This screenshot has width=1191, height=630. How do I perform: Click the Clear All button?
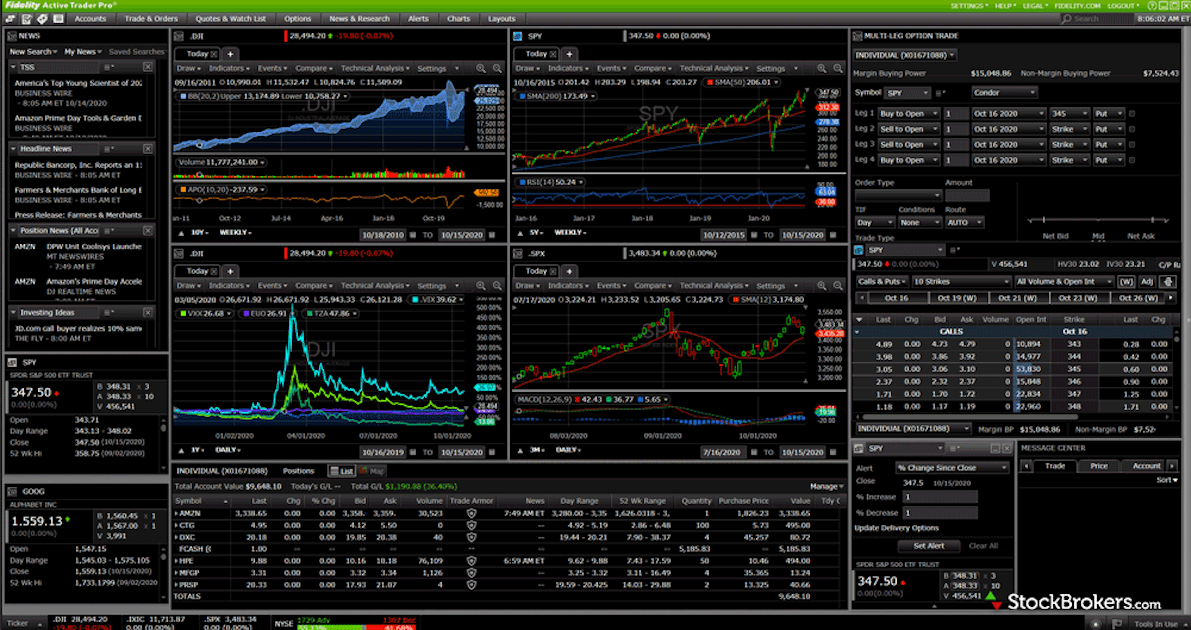[983, 546]
